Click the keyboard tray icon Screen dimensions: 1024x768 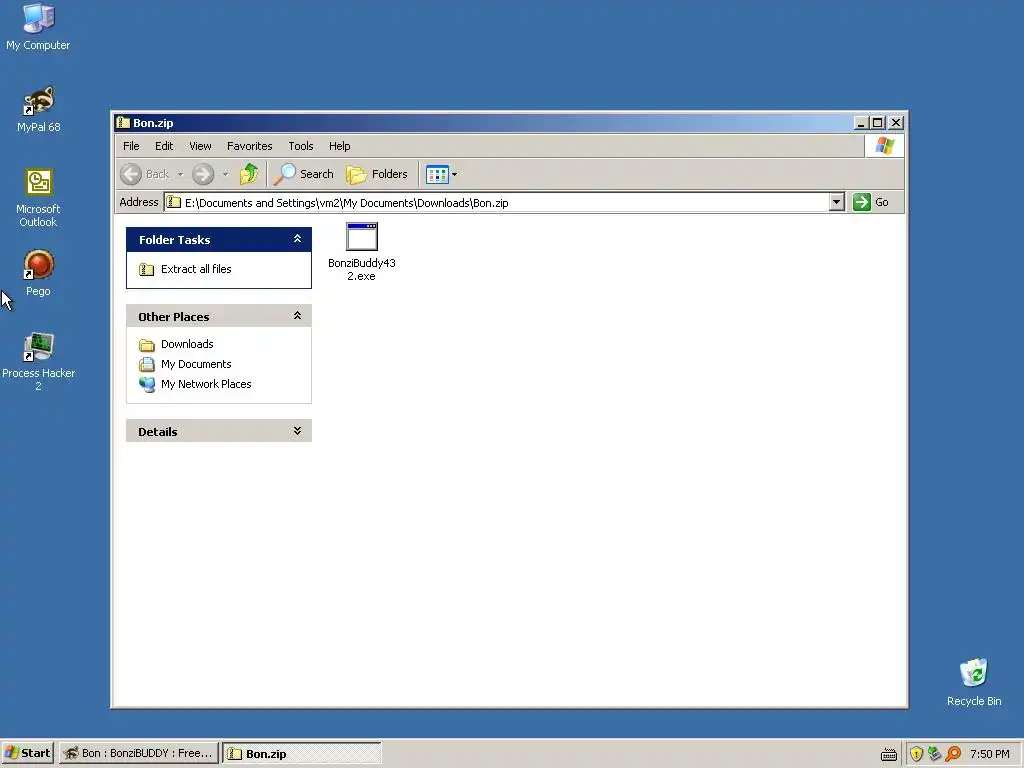tap(889, 754)
